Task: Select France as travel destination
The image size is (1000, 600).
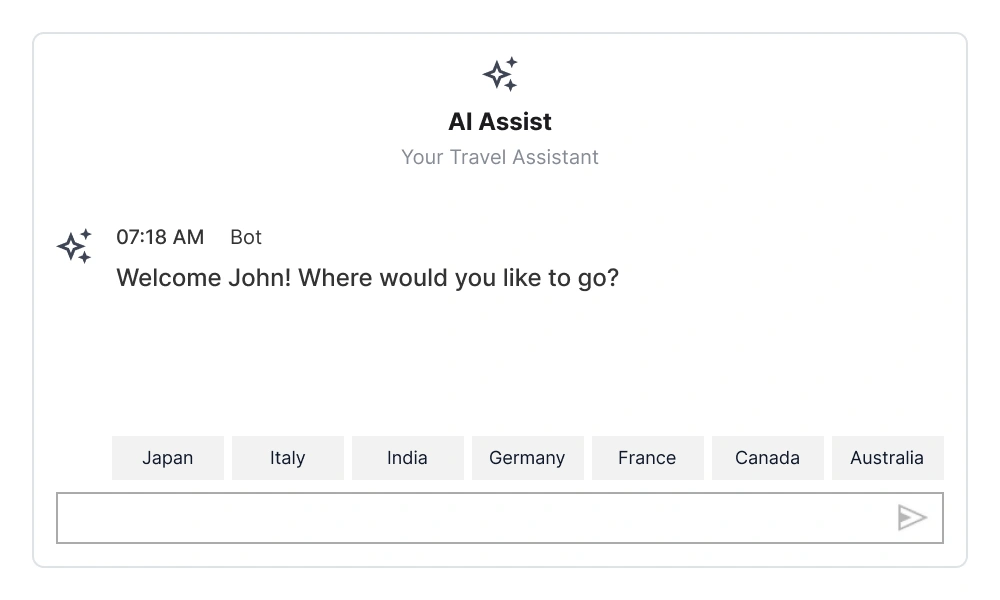Action: click(647, 457)
